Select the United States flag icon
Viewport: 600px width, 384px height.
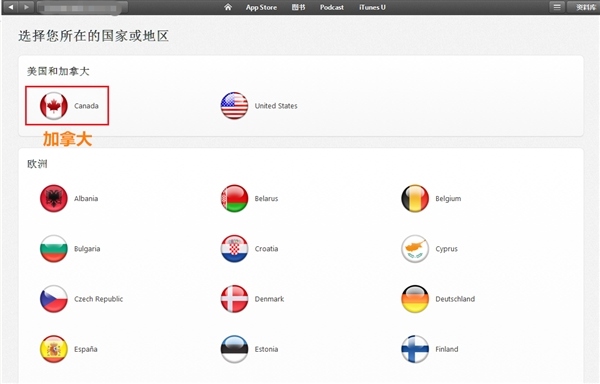point(234,106)
